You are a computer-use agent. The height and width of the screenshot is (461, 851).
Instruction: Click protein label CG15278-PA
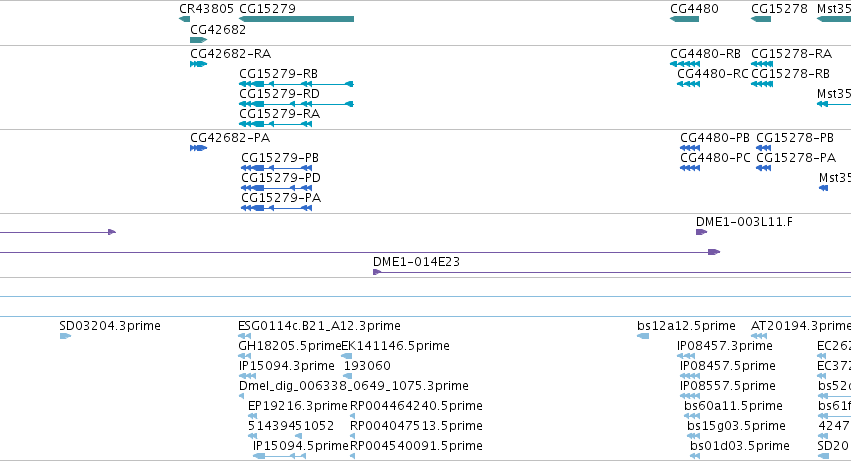[x=796, y=158]
